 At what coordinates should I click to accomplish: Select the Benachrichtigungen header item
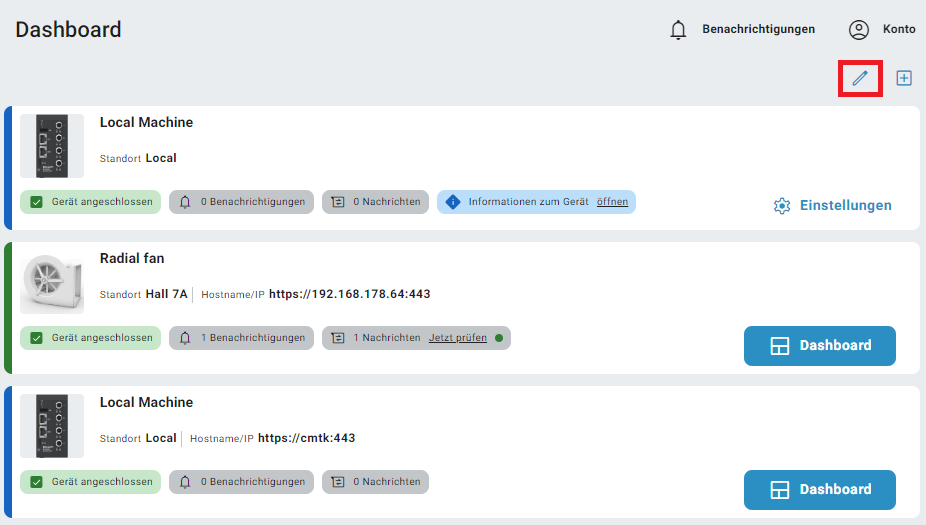[x=758, y=30]
